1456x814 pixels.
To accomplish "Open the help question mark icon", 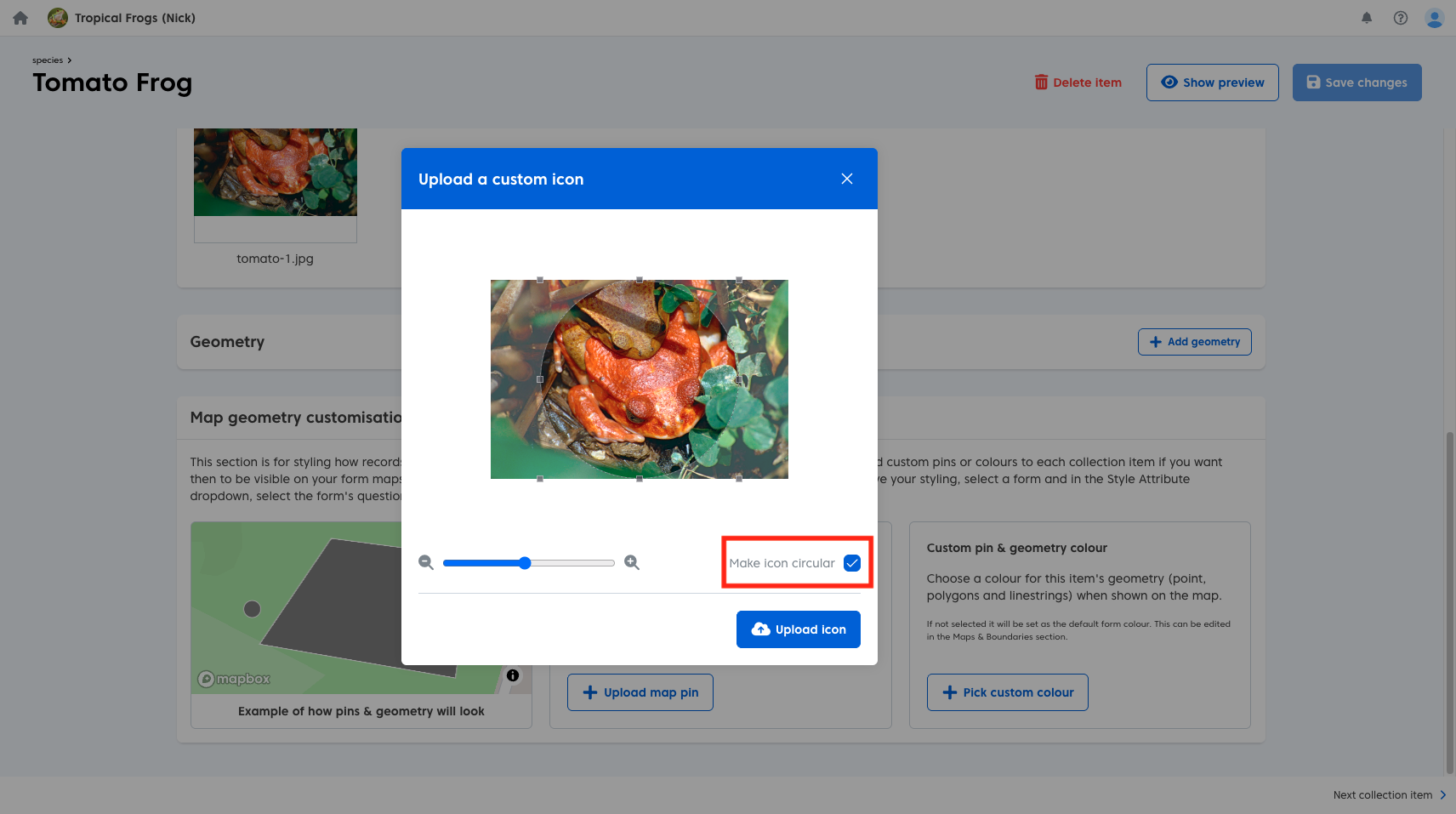I will pos(1401,18).
